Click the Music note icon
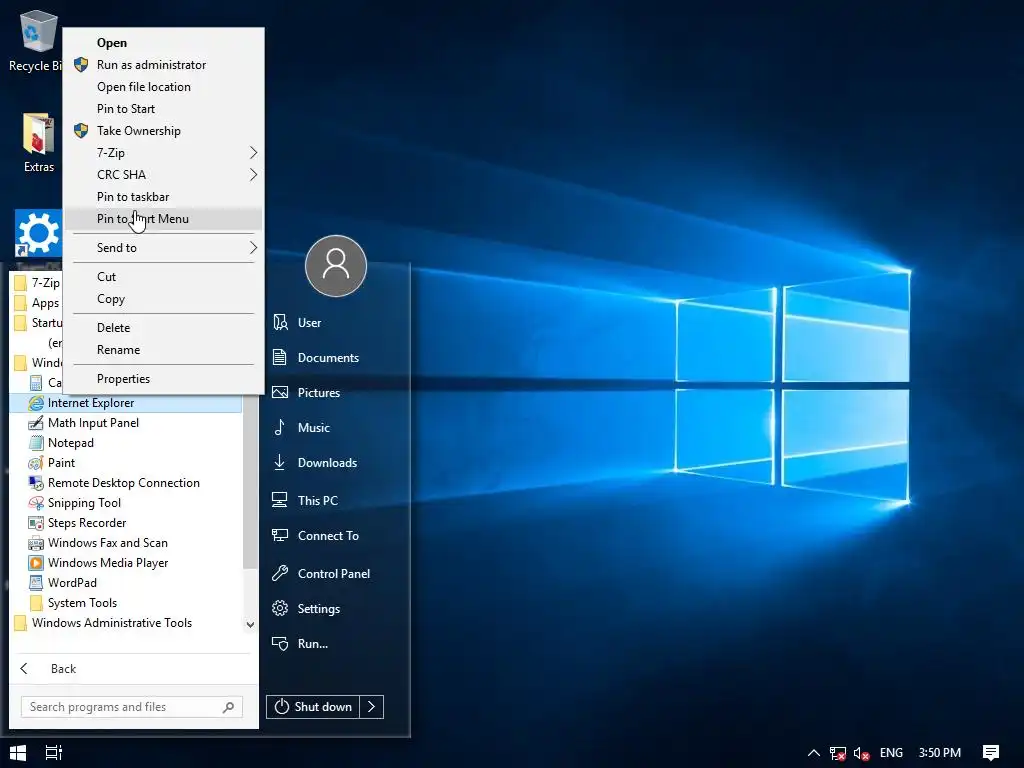 [x=280, y=427]
